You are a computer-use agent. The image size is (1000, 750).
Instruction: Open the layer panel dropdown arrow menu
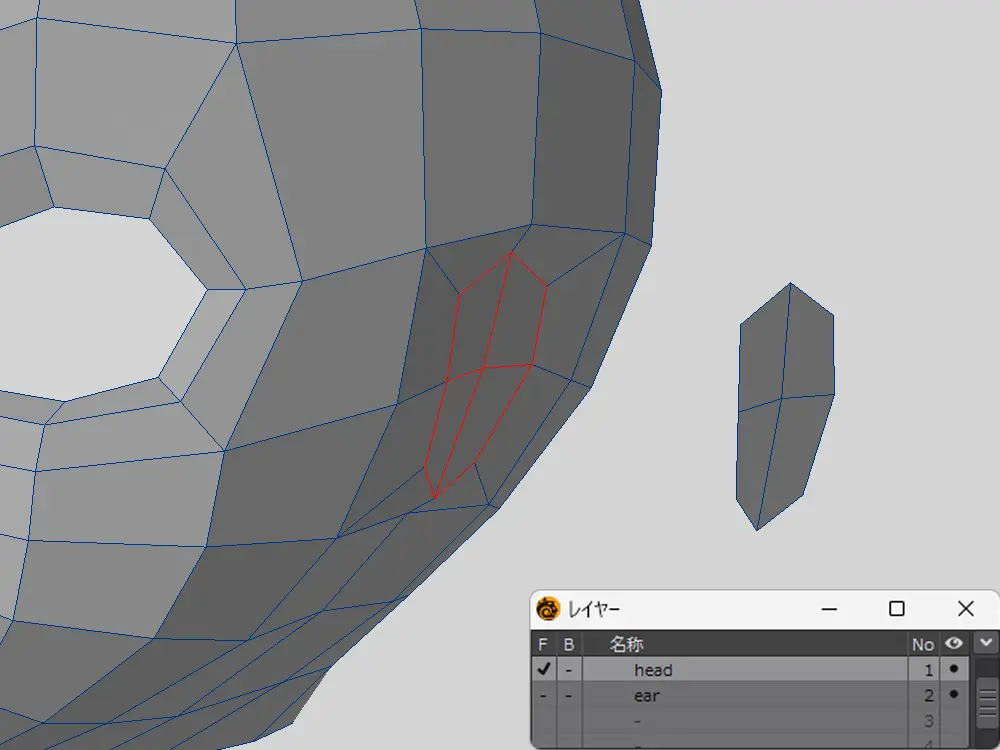click(x=986, y=643)
